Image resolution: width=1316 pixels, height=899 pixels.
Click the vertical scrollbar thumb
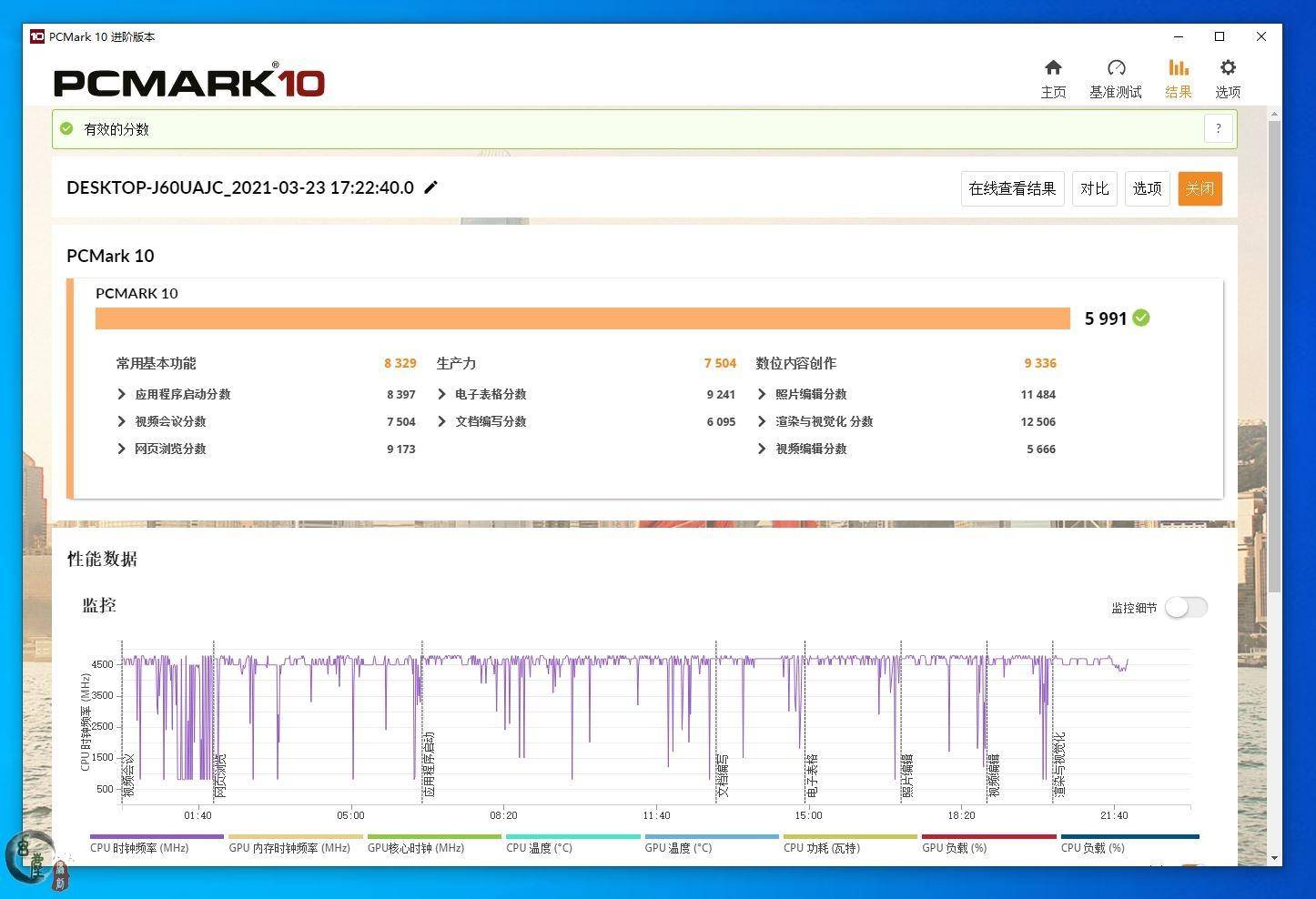tap(1274, 355)
